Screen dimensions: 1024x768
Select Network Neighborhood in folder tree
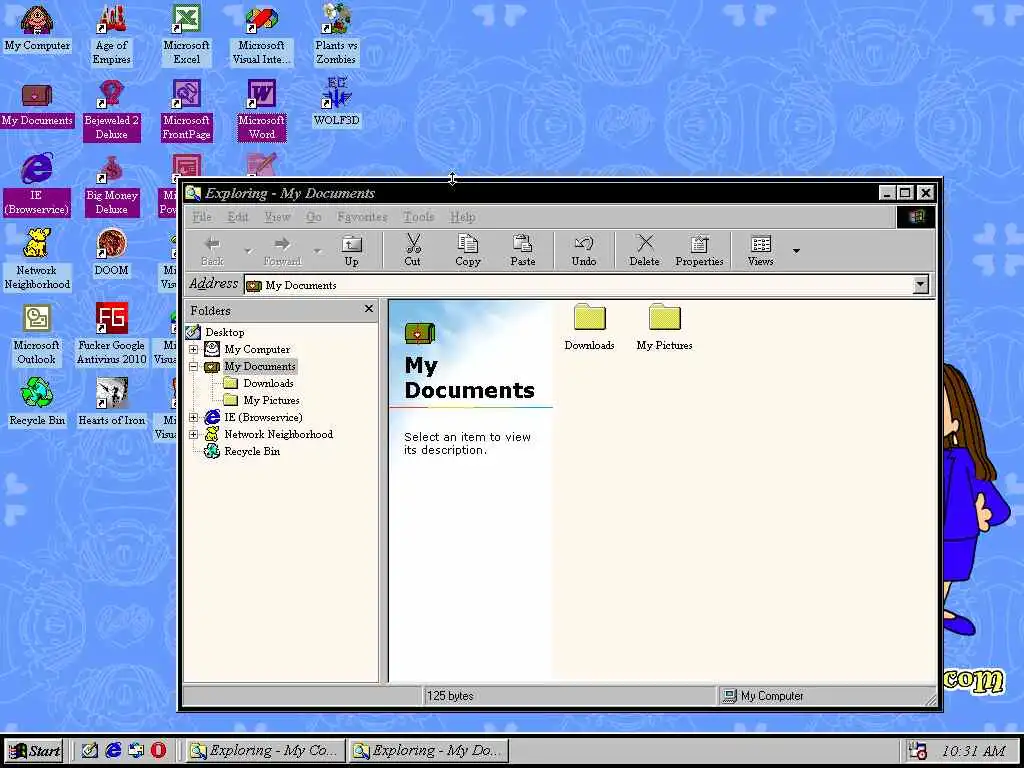[279, 434]
